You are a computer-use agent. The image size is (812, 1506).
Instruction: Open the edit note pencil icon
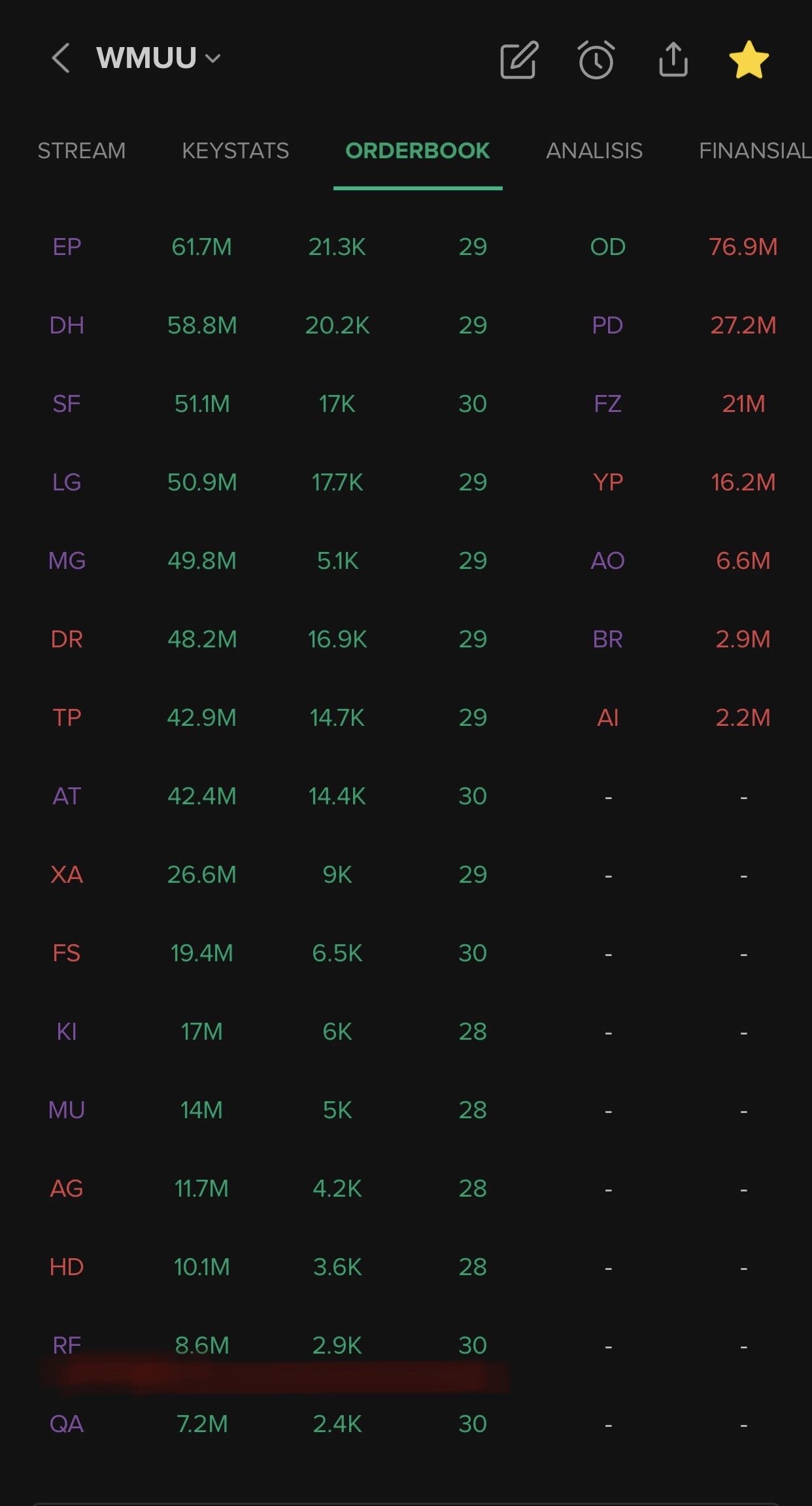tap(519, 60)
